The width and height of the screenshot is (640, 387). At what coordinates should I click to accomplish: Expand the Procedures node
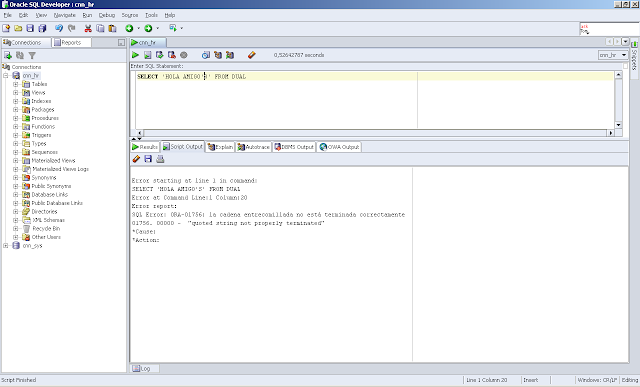tap(16, 118)
